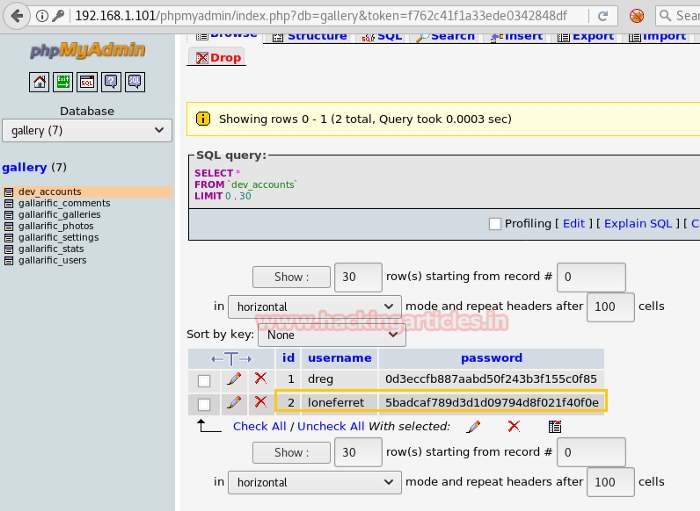Open the phpMyAdmin documentation question-mark icon
Screen dimensions: 700x511
111,82
